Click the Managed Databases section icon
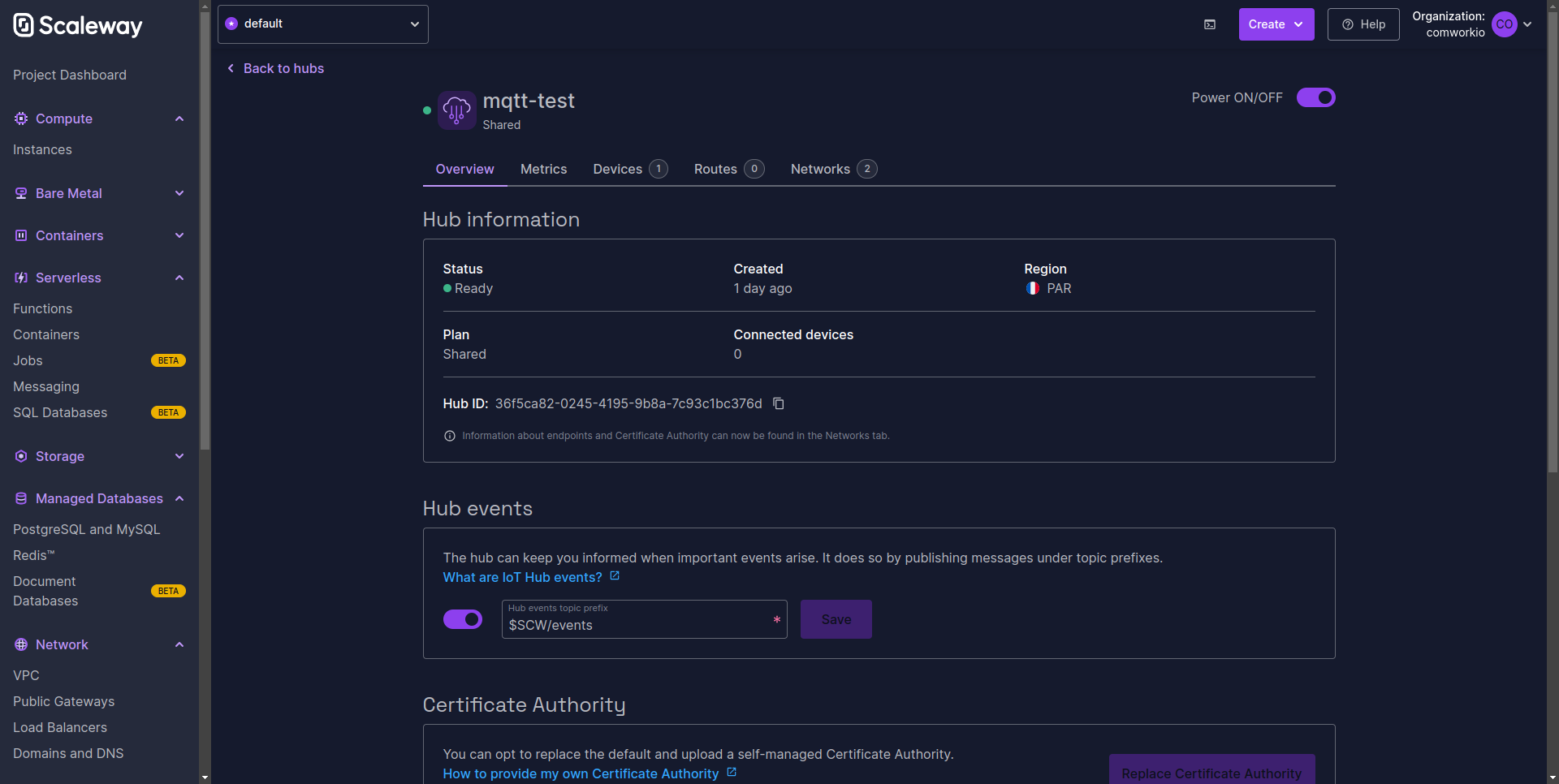Image resolution: width=1559 pixels, height=784 pixels. (21, 498)
